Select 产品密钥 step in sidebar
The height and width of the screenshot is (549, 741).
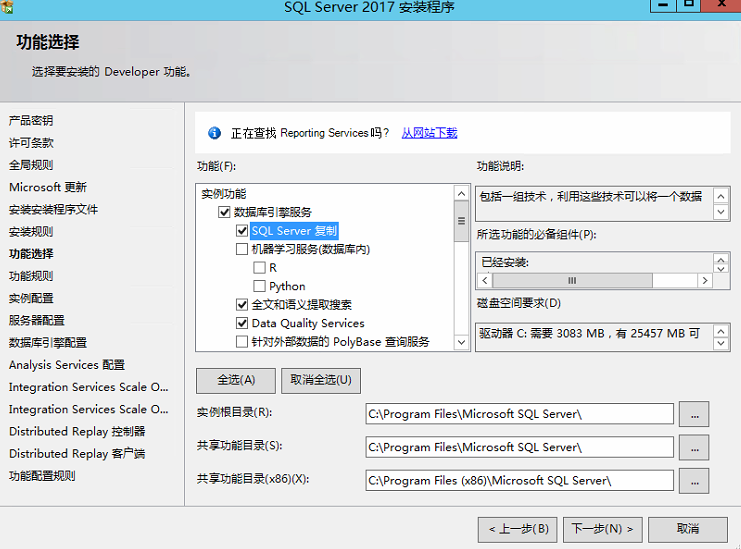tap(31, 120)
